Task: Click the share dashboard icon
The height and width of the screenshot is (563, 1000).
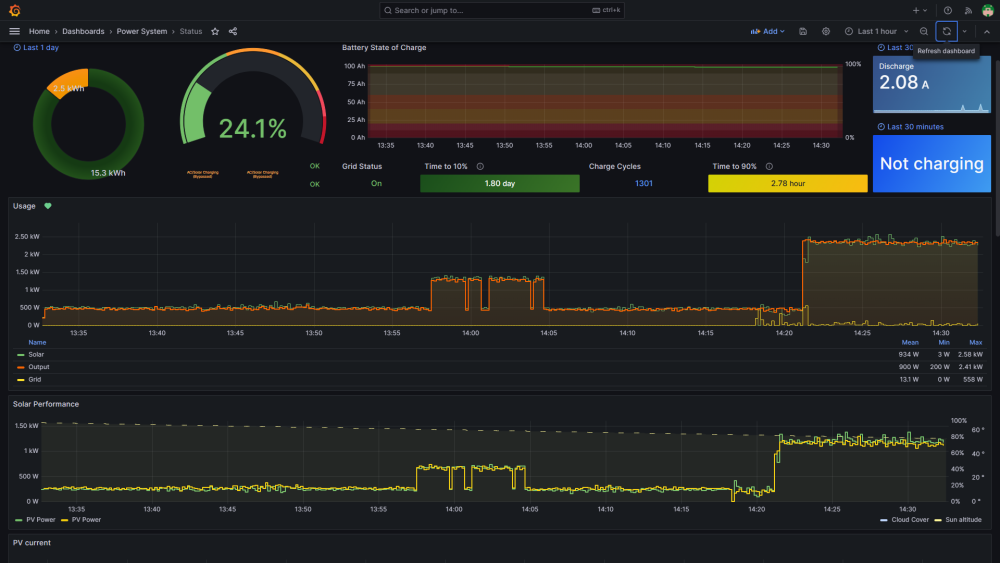Action: 233,31
